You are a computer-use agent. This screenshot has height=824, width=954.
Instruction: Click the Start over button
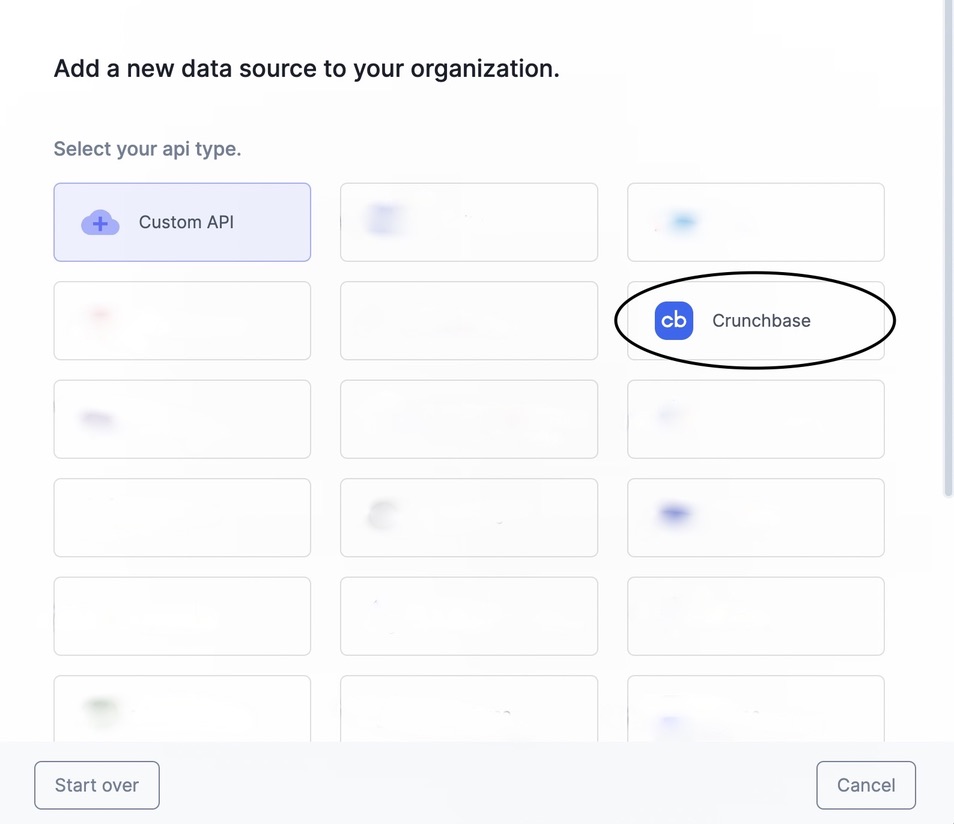tap(96, 785)
